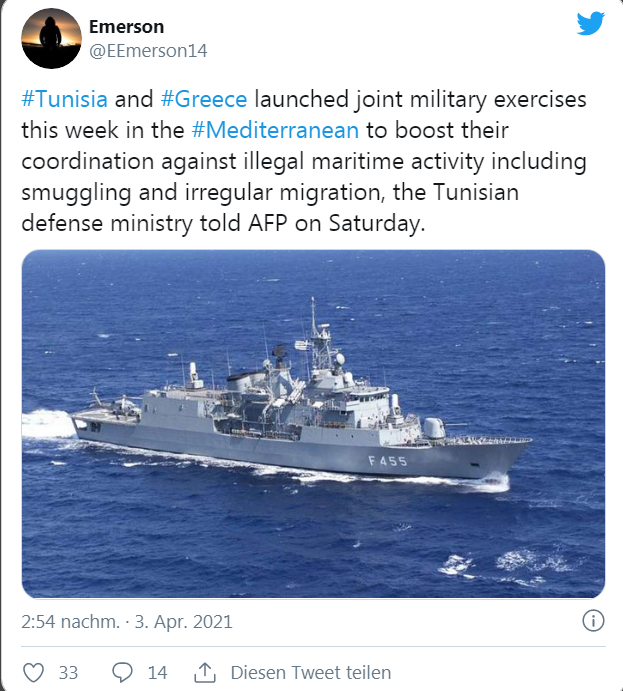Viewport: 623px width, 691px height.
Task: Click the reply speech bubble icon
Action: [x=123, y=672]
